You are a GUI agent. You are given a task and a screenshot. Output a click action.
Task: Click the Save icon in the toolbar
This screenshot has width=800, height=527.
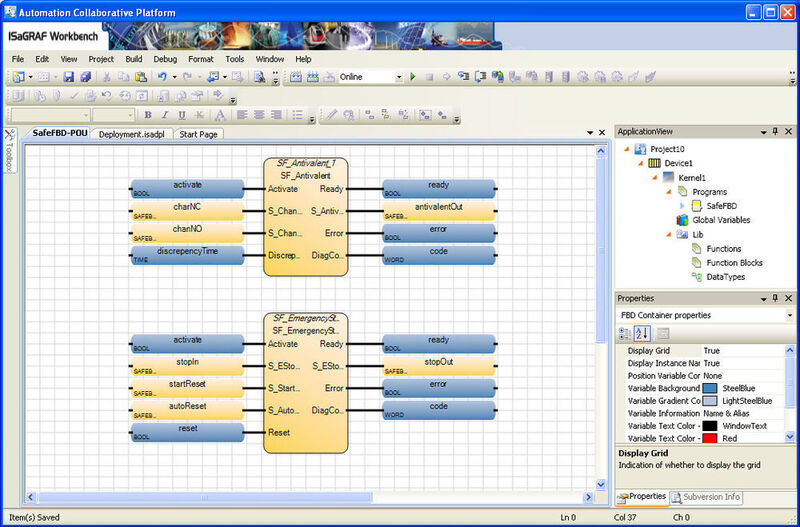(69, 77)
